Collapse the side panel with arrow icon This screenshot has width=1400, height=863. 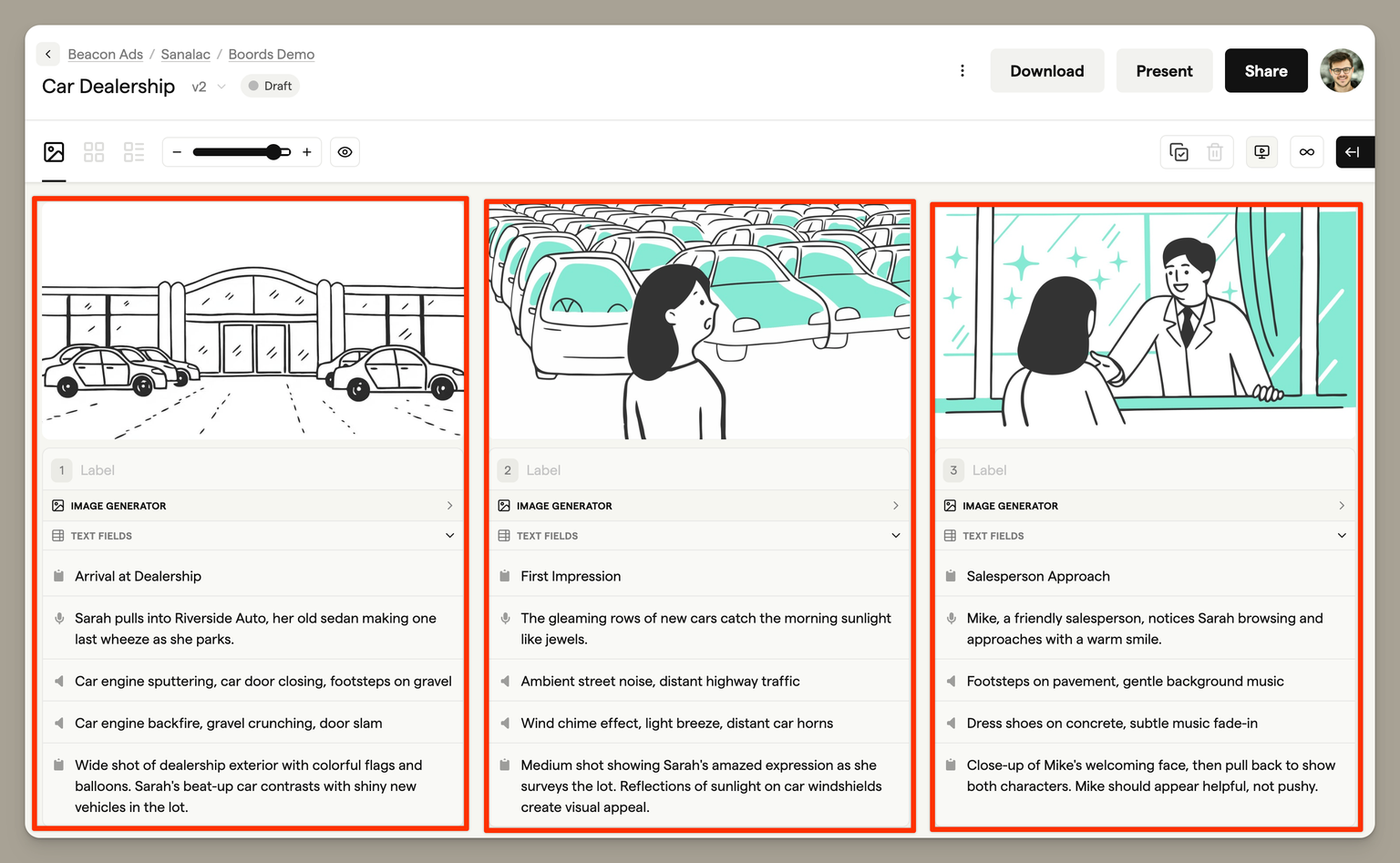1353,152
